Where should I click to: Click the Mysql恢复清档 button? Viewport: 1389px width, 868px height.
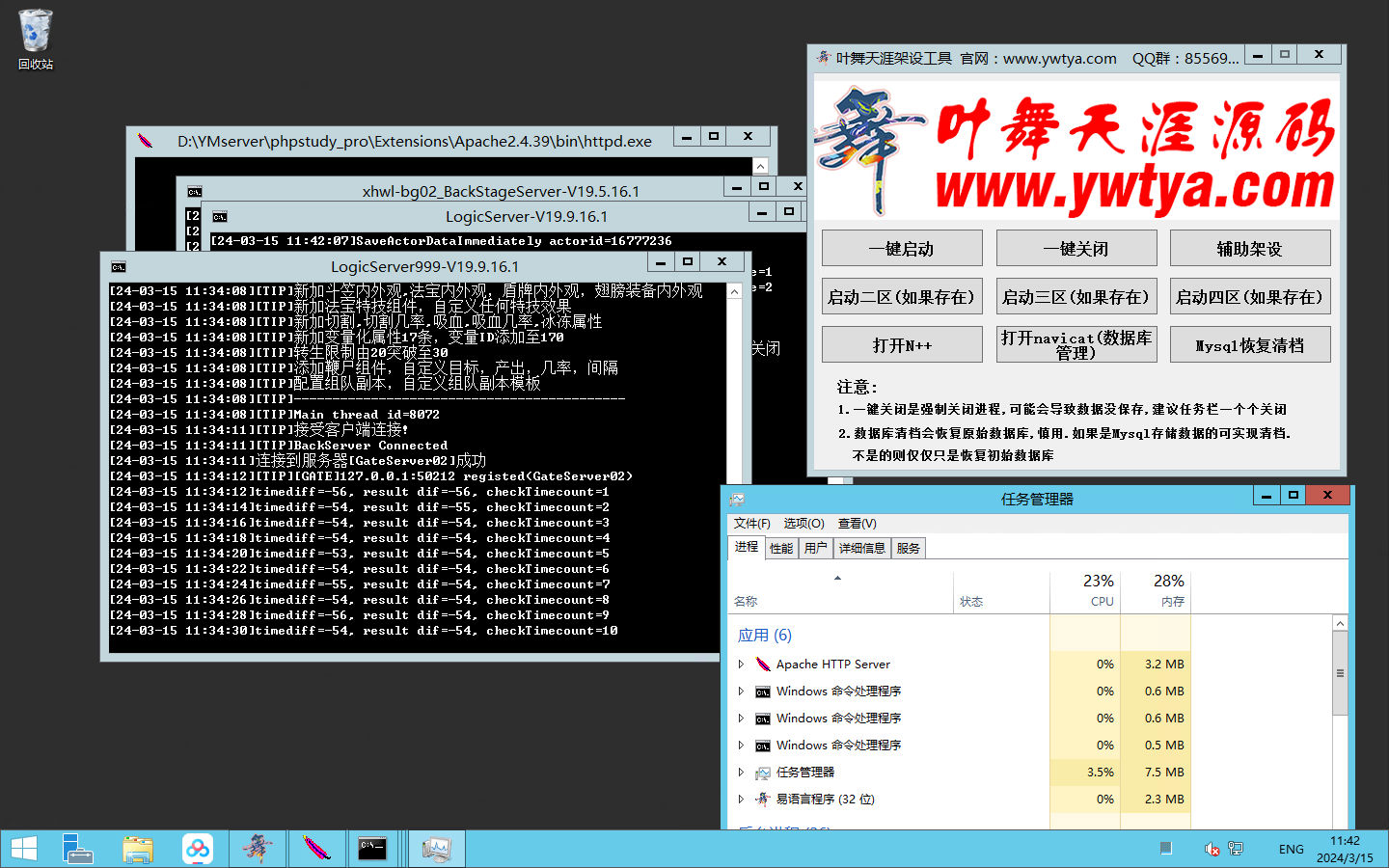pos(1250,344)
